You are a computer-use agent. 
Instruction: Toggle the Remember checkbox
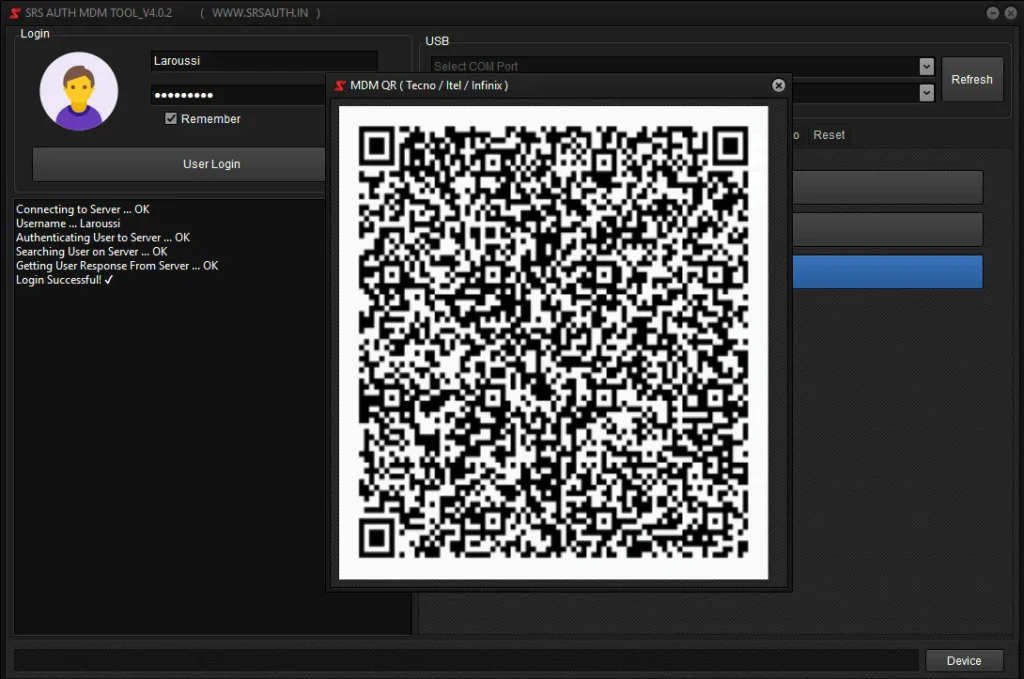[171, 119]
